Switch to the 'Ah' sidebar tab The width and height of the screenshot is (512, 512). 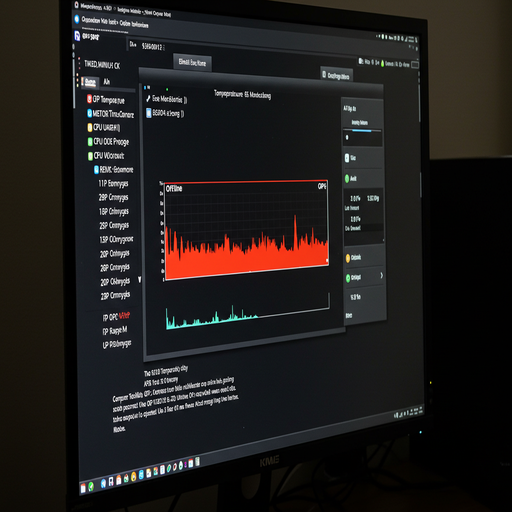[106, 82]
